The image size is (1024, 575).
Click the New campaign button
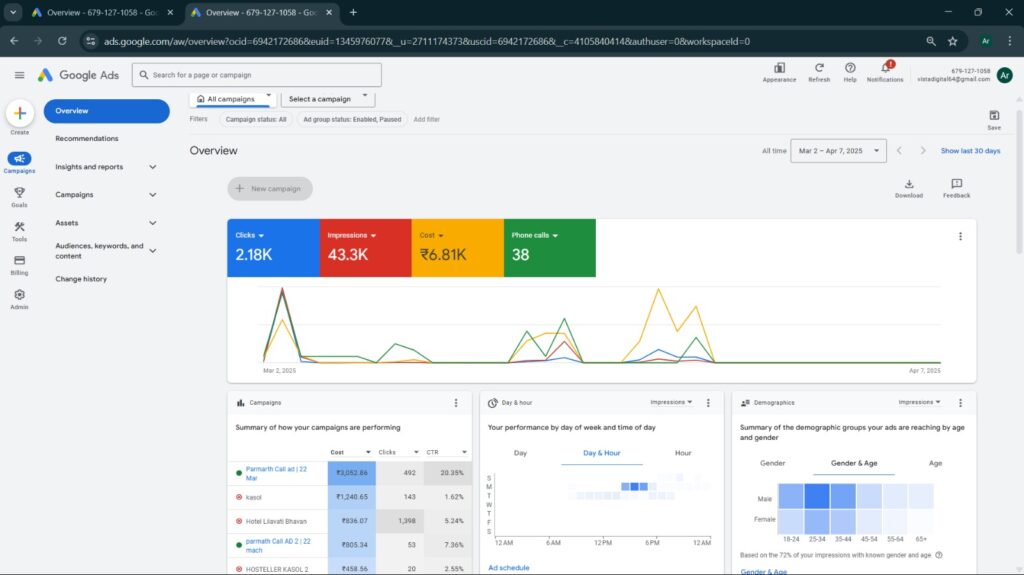(270, 189)
